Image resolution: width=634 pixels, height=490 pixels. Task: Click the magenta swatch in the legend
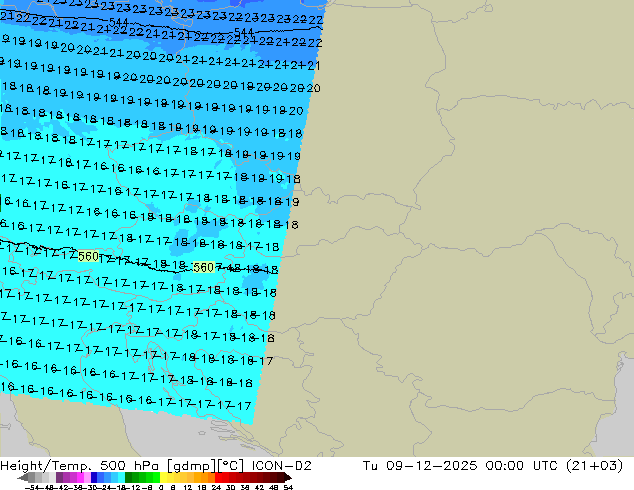(80, 477)
